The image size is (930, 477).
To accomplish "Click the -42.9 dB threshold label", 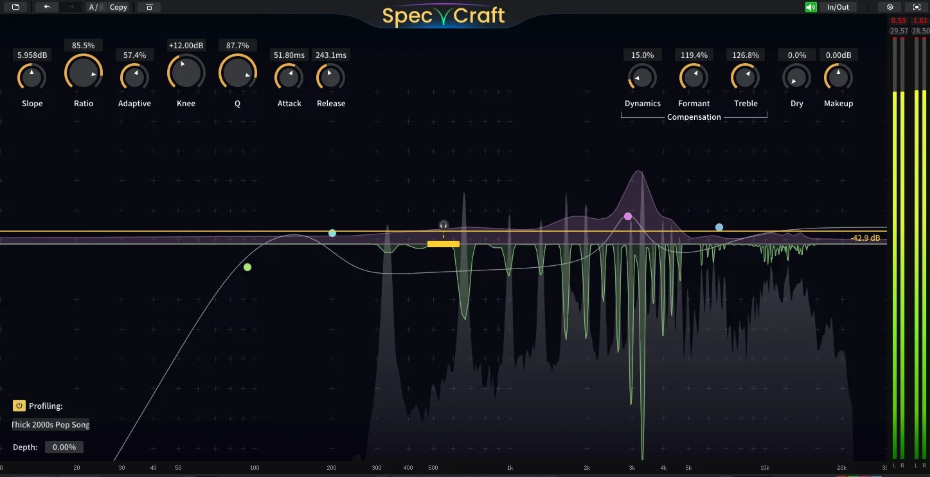I will pyautogui.click(x=865, y=238).
